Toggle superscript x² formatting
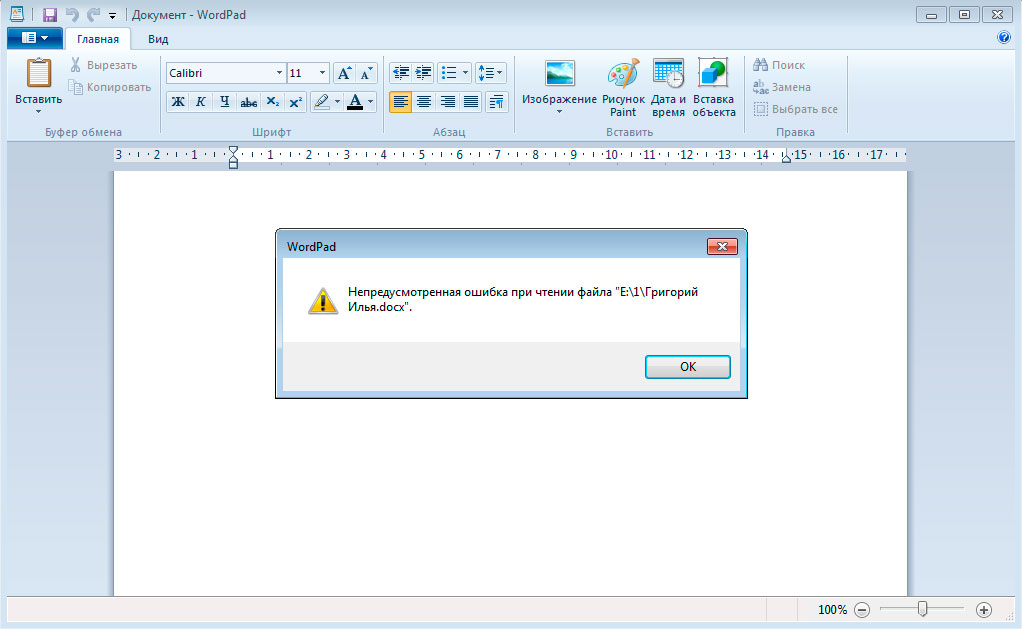The width and height of the screenshot is (1022, 629). [x=295, y=102]
